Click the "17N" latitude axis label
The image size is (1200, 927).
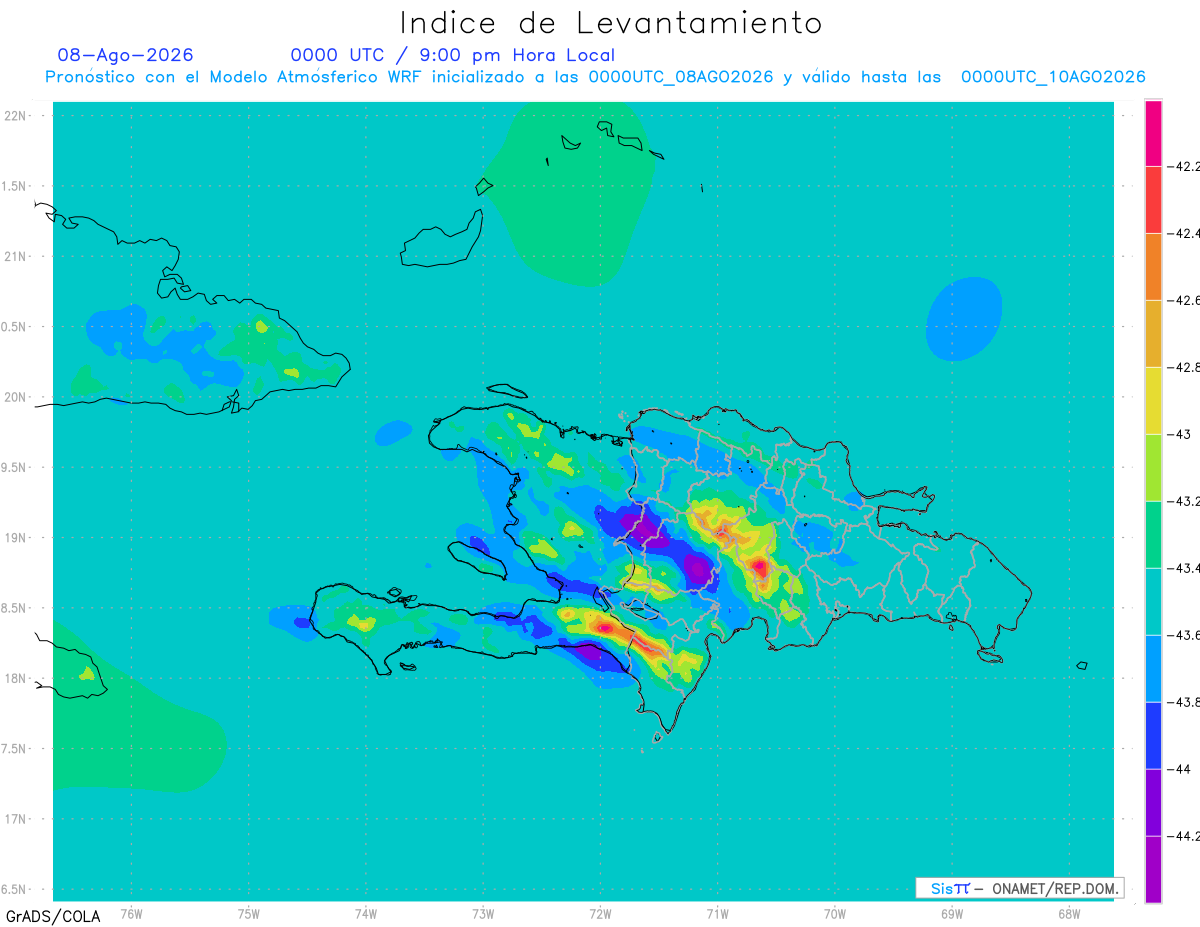[16, 819]
